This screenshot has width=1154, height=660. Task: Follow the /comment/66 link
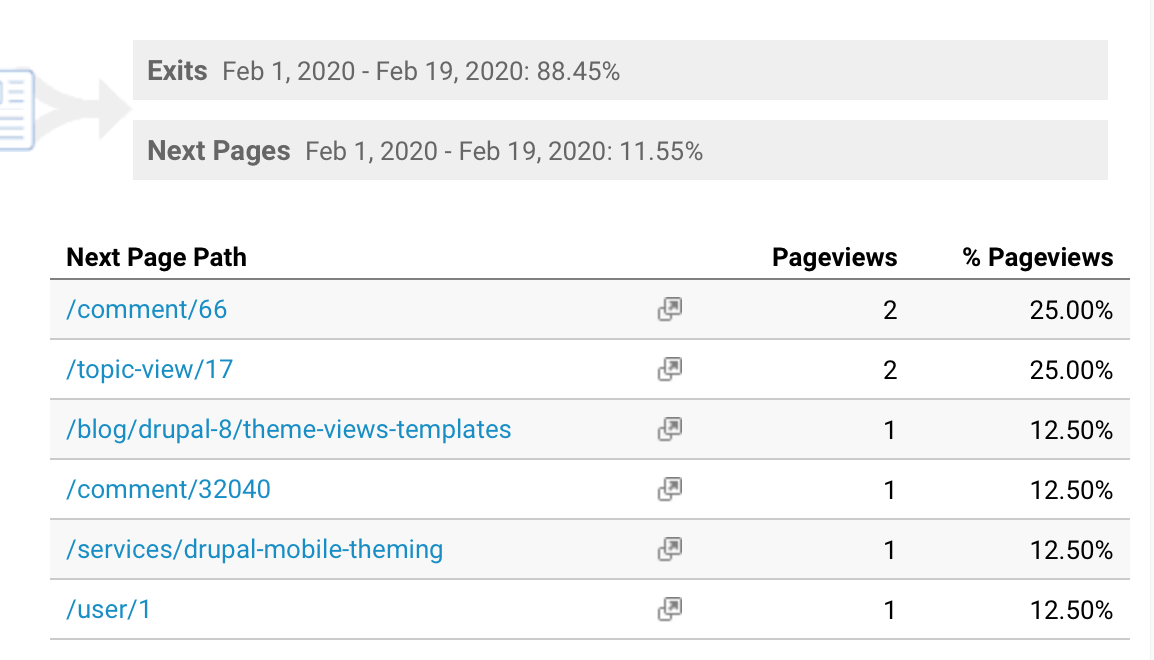pyautogui.click(x=146, y=310)
